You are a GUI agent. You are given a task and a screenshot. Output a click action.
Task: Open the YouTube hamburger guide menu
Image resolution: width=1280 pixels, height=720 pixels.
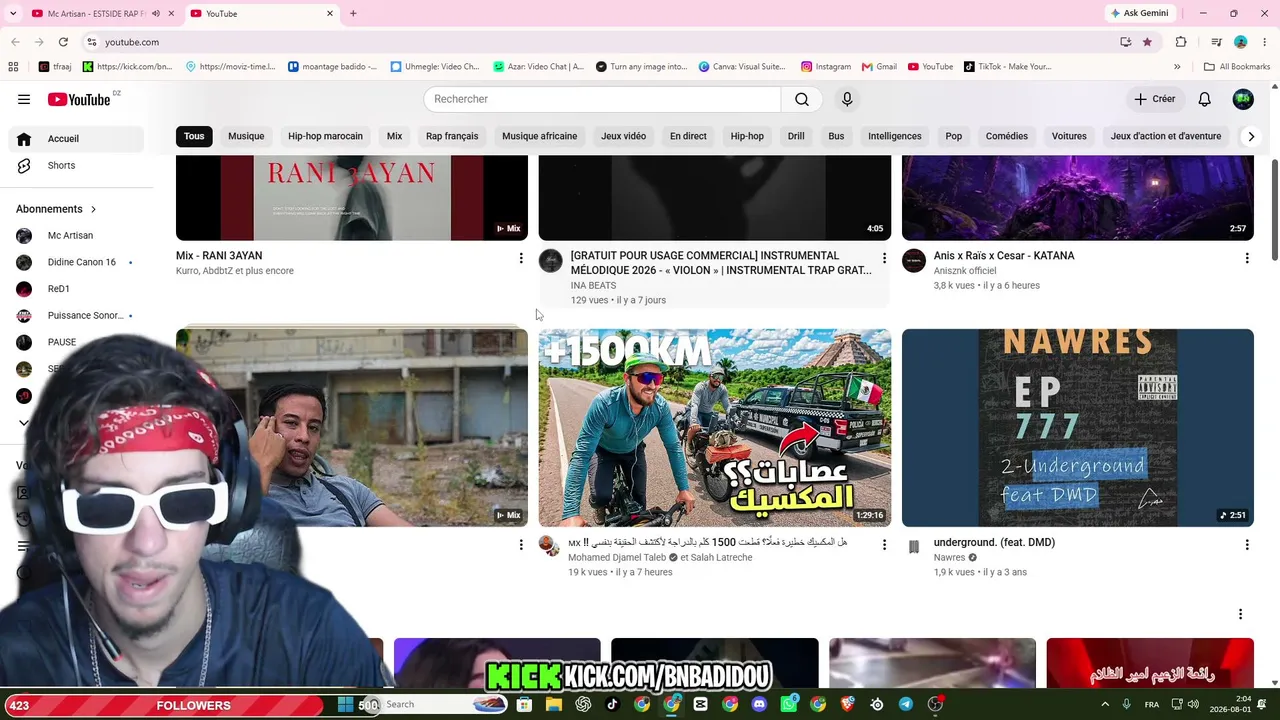tap(24, 99)
